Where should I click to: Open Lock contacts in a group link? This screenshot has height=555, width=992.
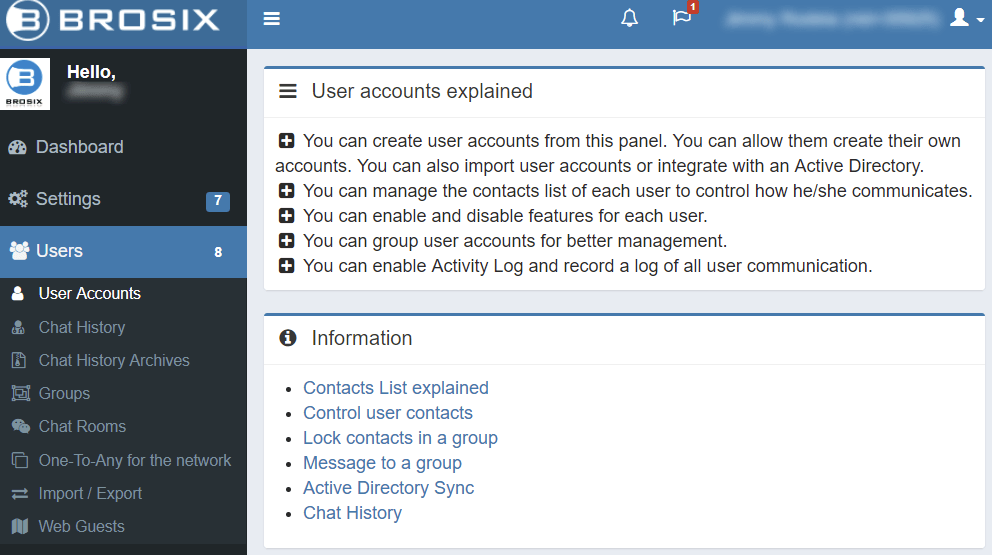[x=400, y=438]
